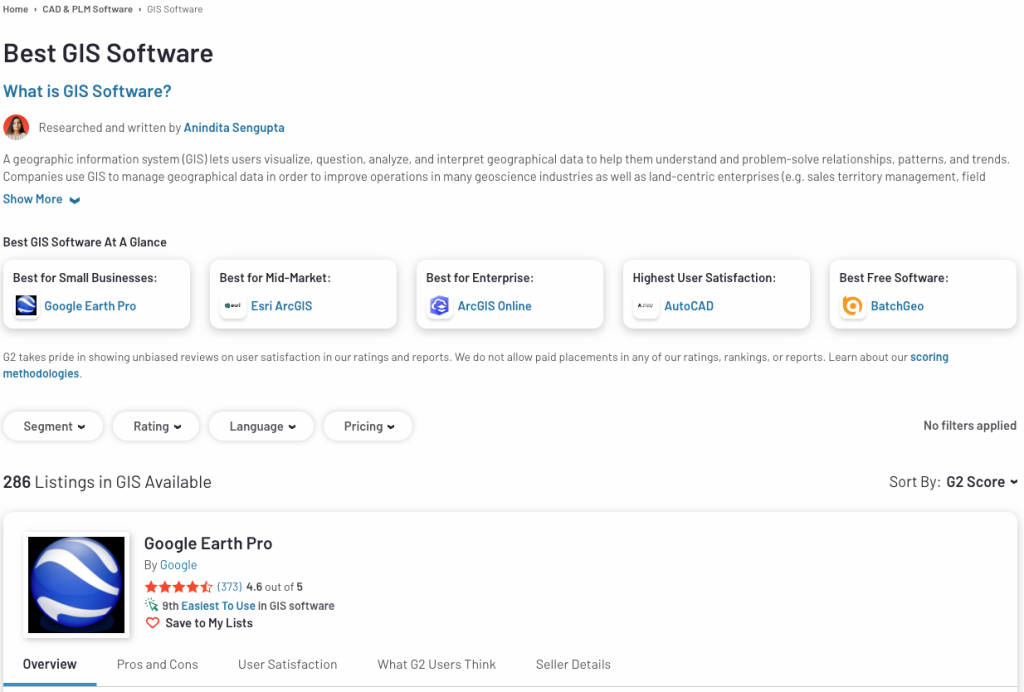This screenshot has width=1024, height=692.
Task: Click the AutoCAD logo icon
Action: point(646,306)
